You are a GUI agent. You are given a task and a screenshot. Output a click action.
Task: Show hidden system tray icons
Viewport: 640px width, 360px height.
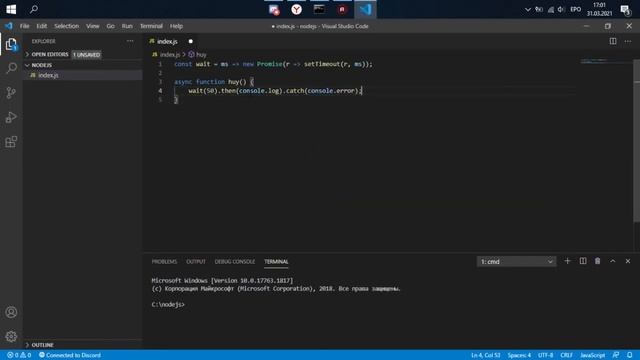click(x=527, y=9)
